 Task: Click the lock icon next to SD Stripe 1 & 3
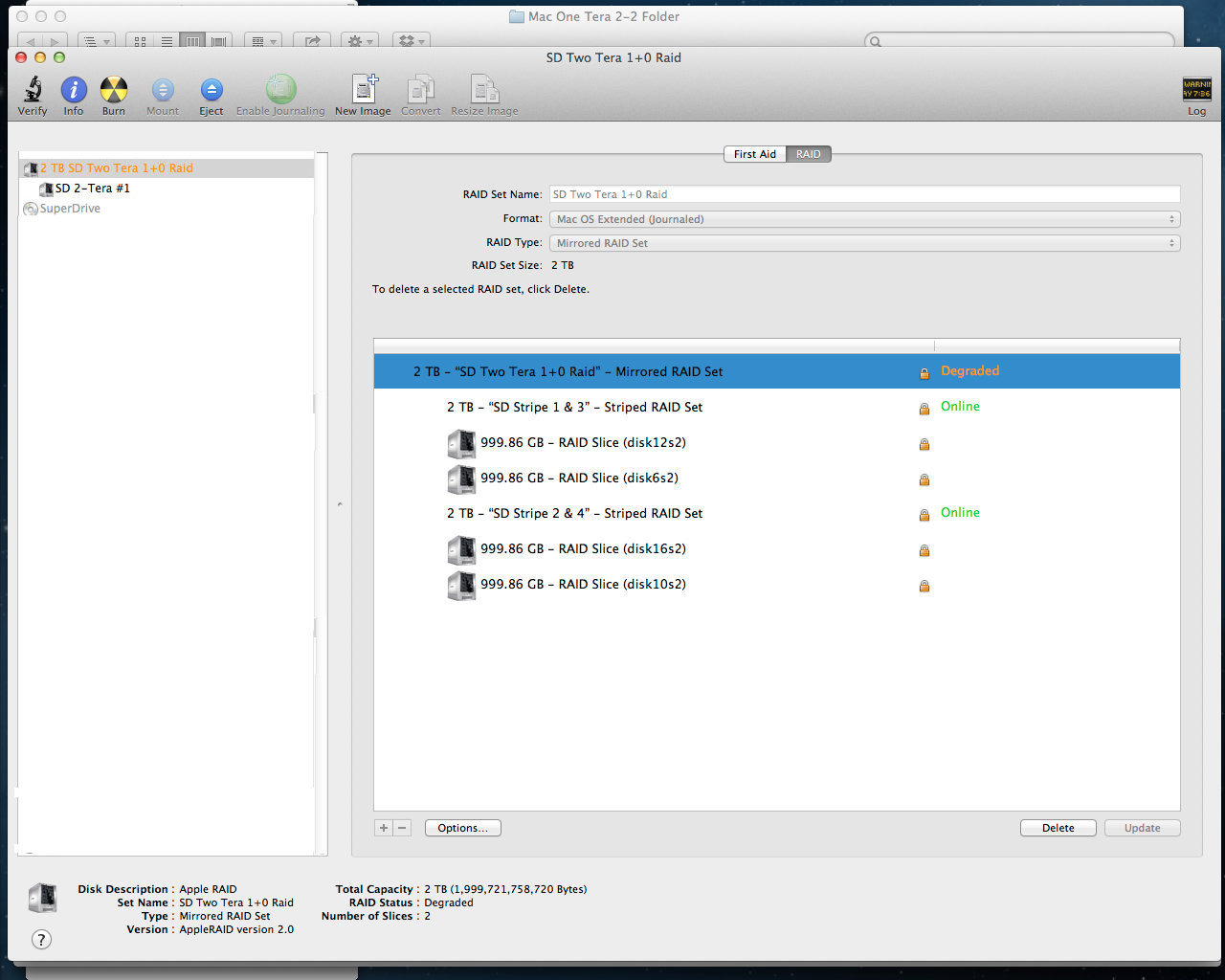coord(924,408)
